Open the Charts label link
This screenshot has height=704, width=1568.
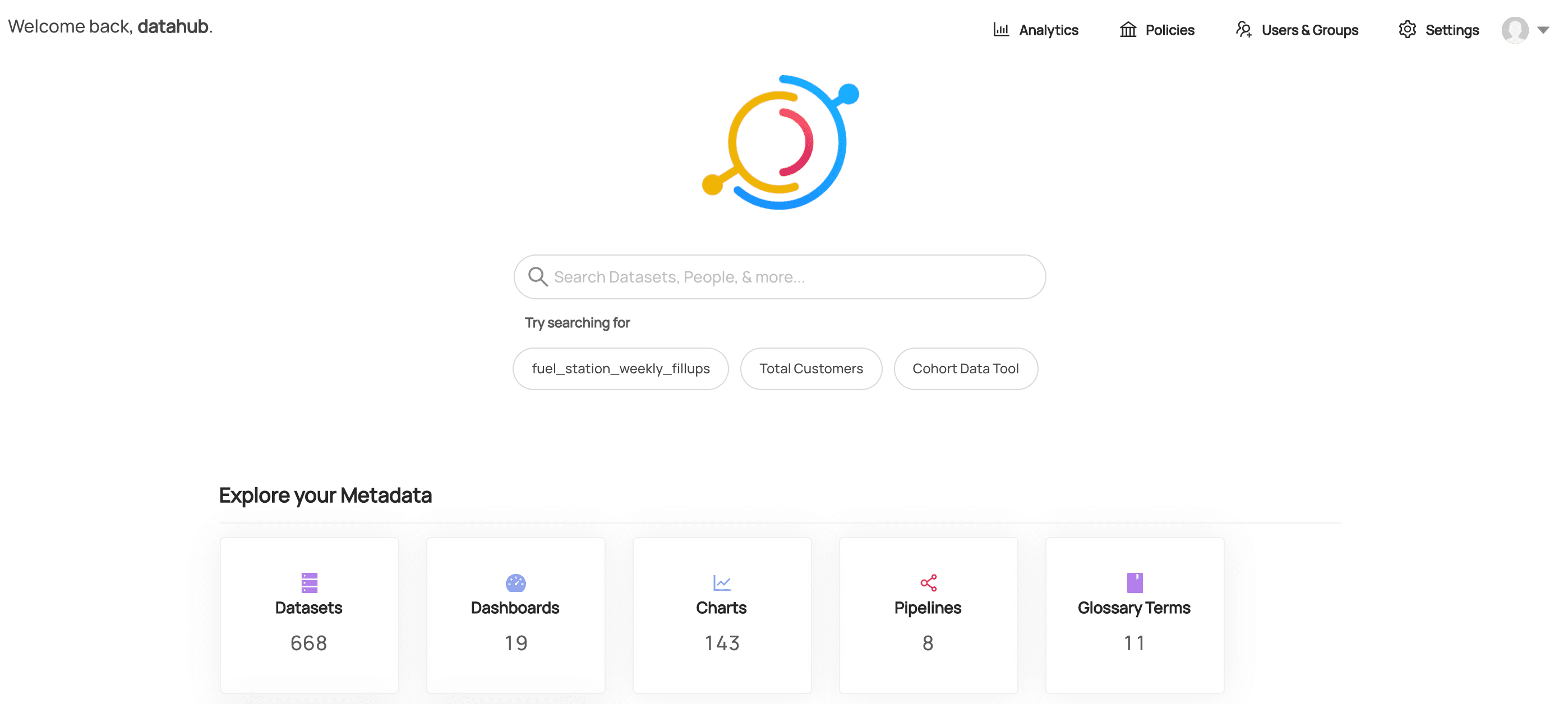click(721, 608)
